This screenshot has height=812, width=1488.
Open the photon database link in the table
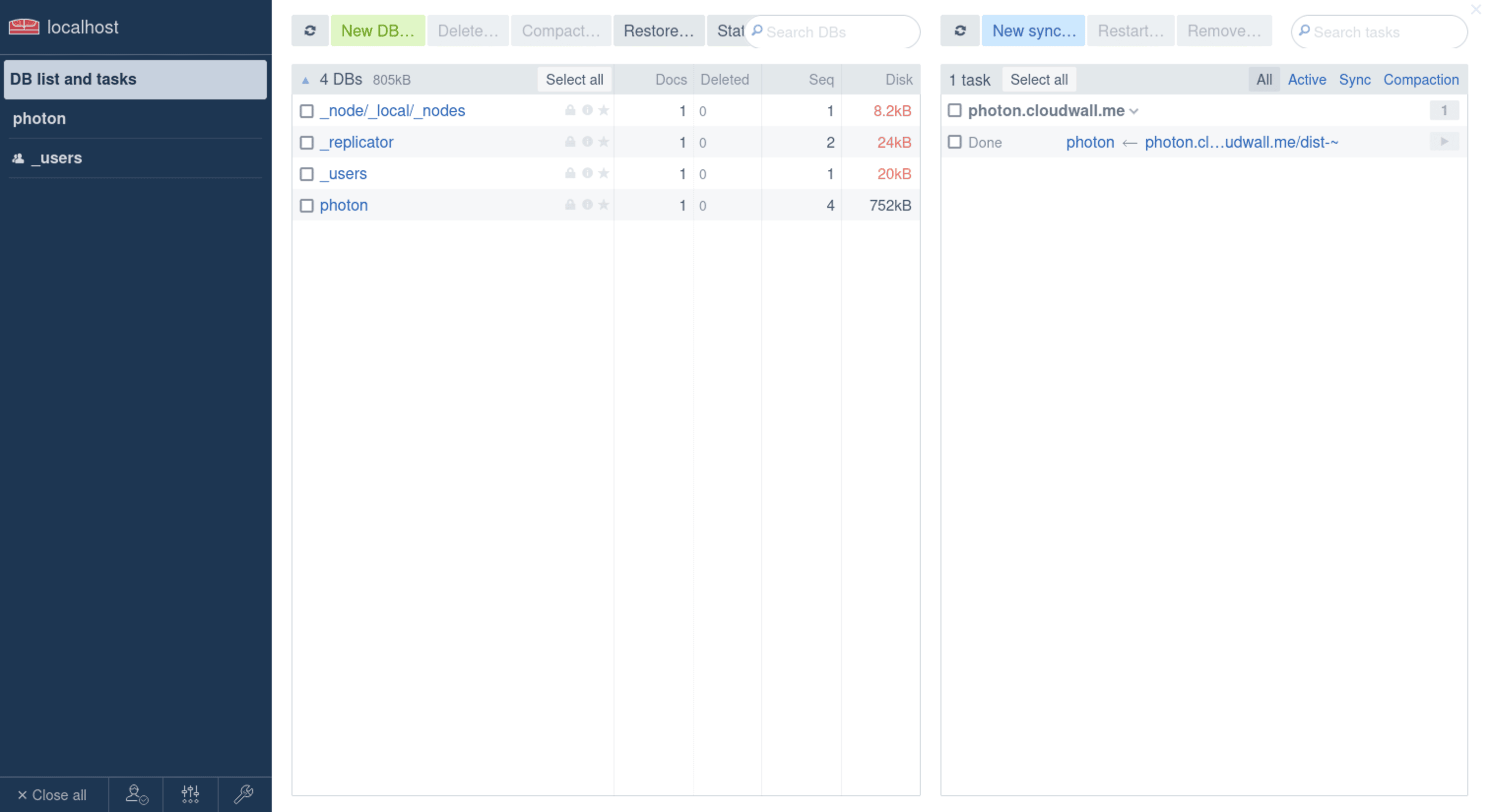coord(344,205)
